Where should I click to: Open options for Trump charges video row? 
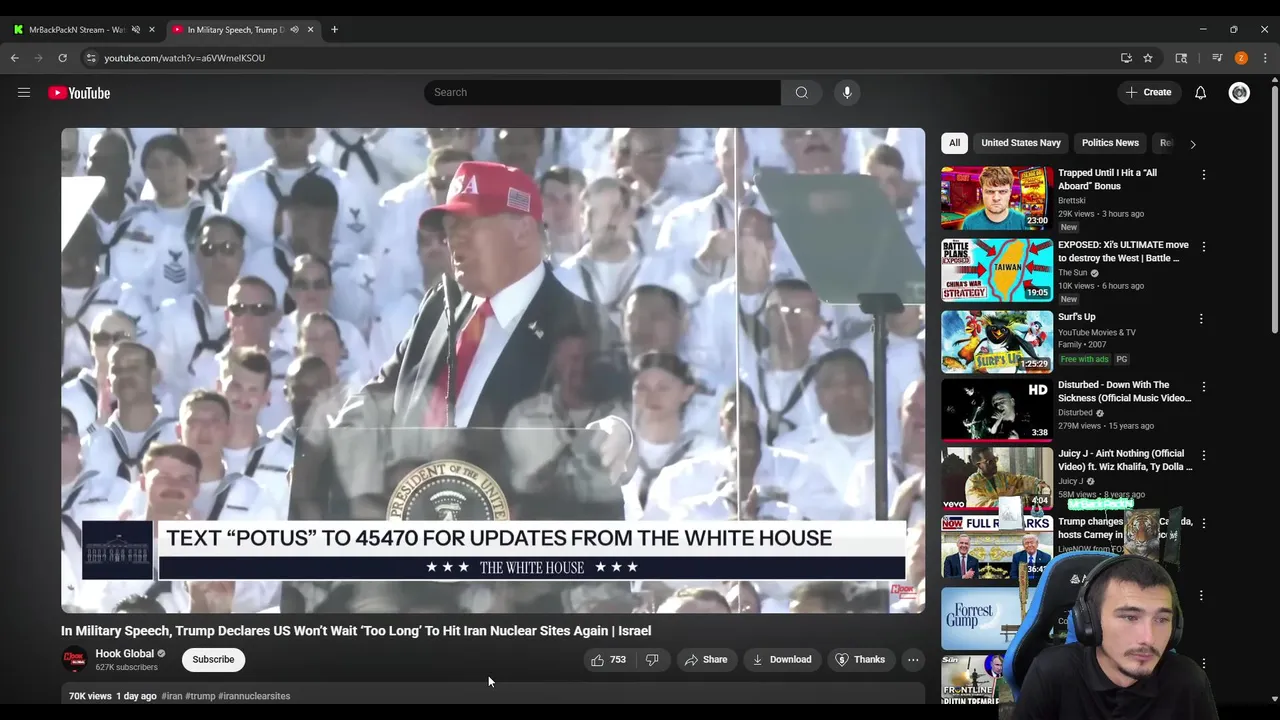click(1203, 523)
